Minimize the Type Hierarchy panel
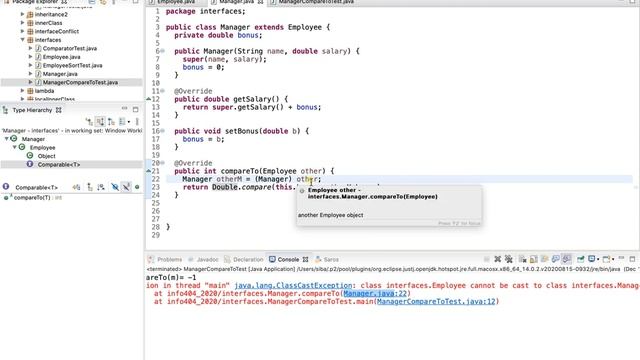The height and width of the screenshot is (360, 640). 124,109
